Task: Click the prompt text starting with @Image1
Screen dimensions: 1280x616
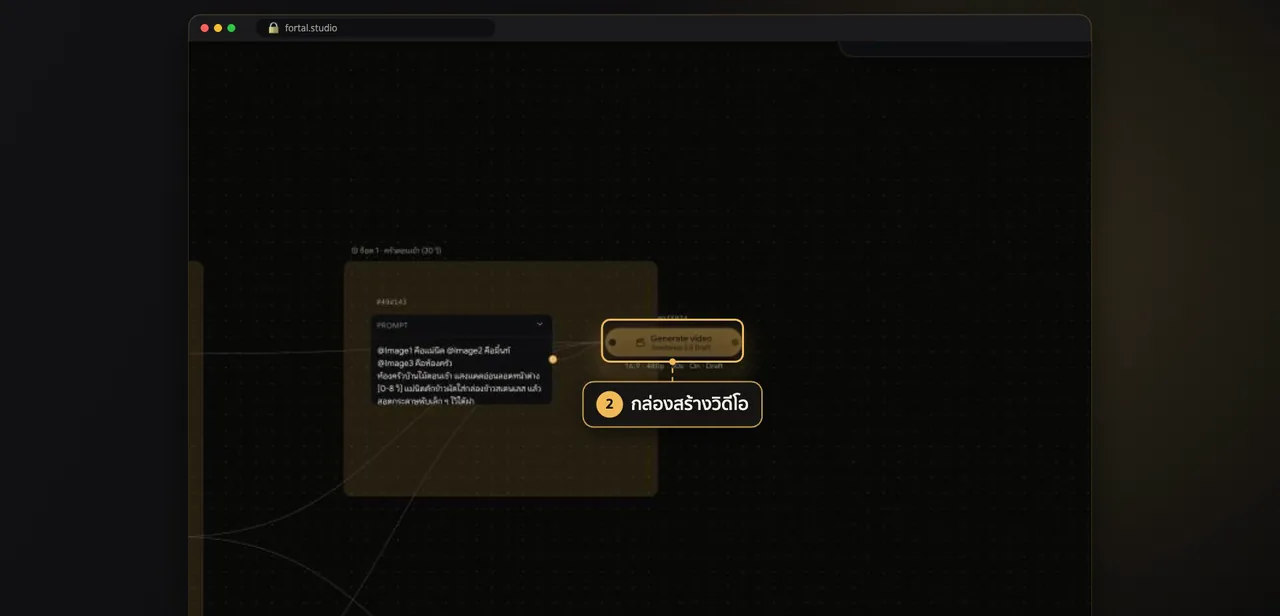Action: (x=460, y=375)
